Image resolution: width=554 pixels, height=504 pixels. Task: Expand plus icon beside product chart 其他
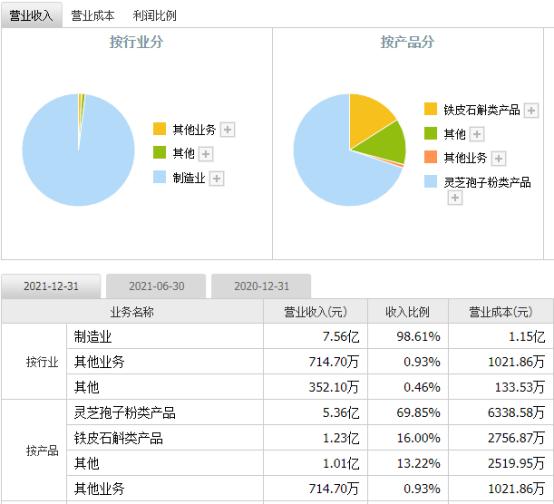click(477, 134)
